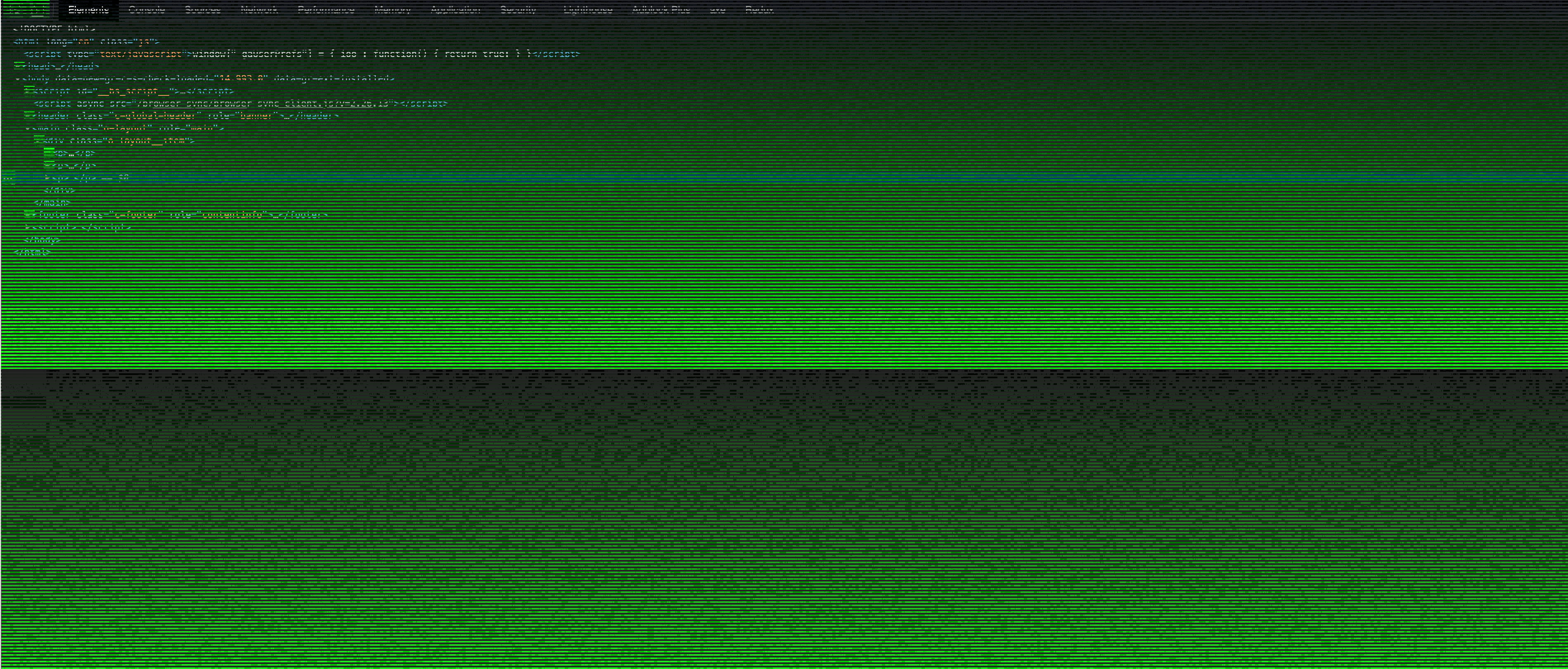1568x669 pixels.
Task: Open the Network tab
Action: [259, 10]
